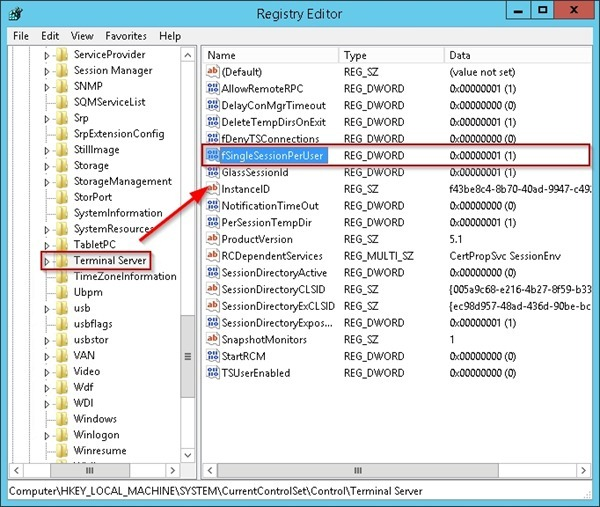Expand the Terminal Server tree node
Image resolution: width=600 pixels, height=507 pixels.
point(46,261)
